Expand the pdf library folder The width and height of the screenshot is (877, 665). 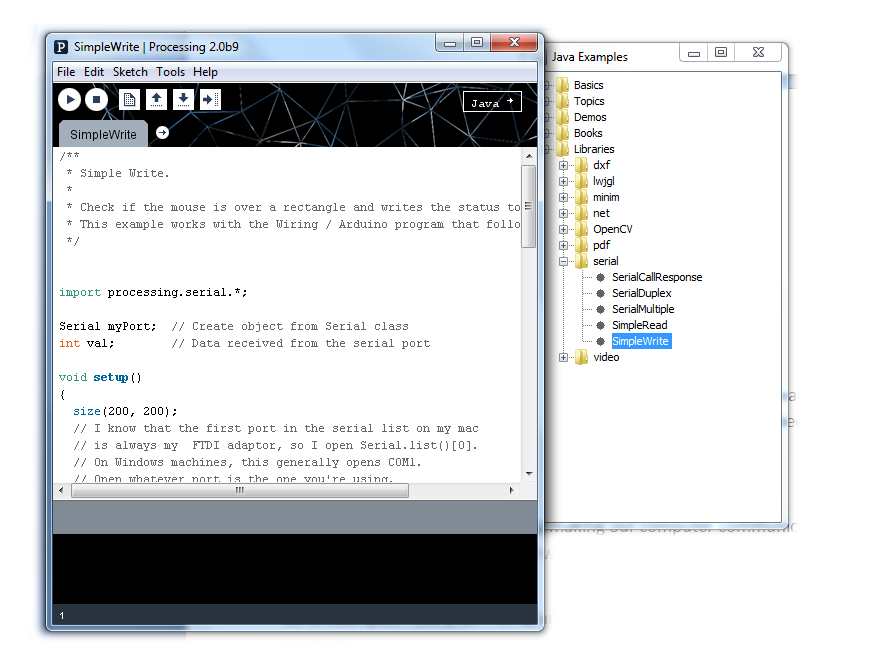(563, 245)
